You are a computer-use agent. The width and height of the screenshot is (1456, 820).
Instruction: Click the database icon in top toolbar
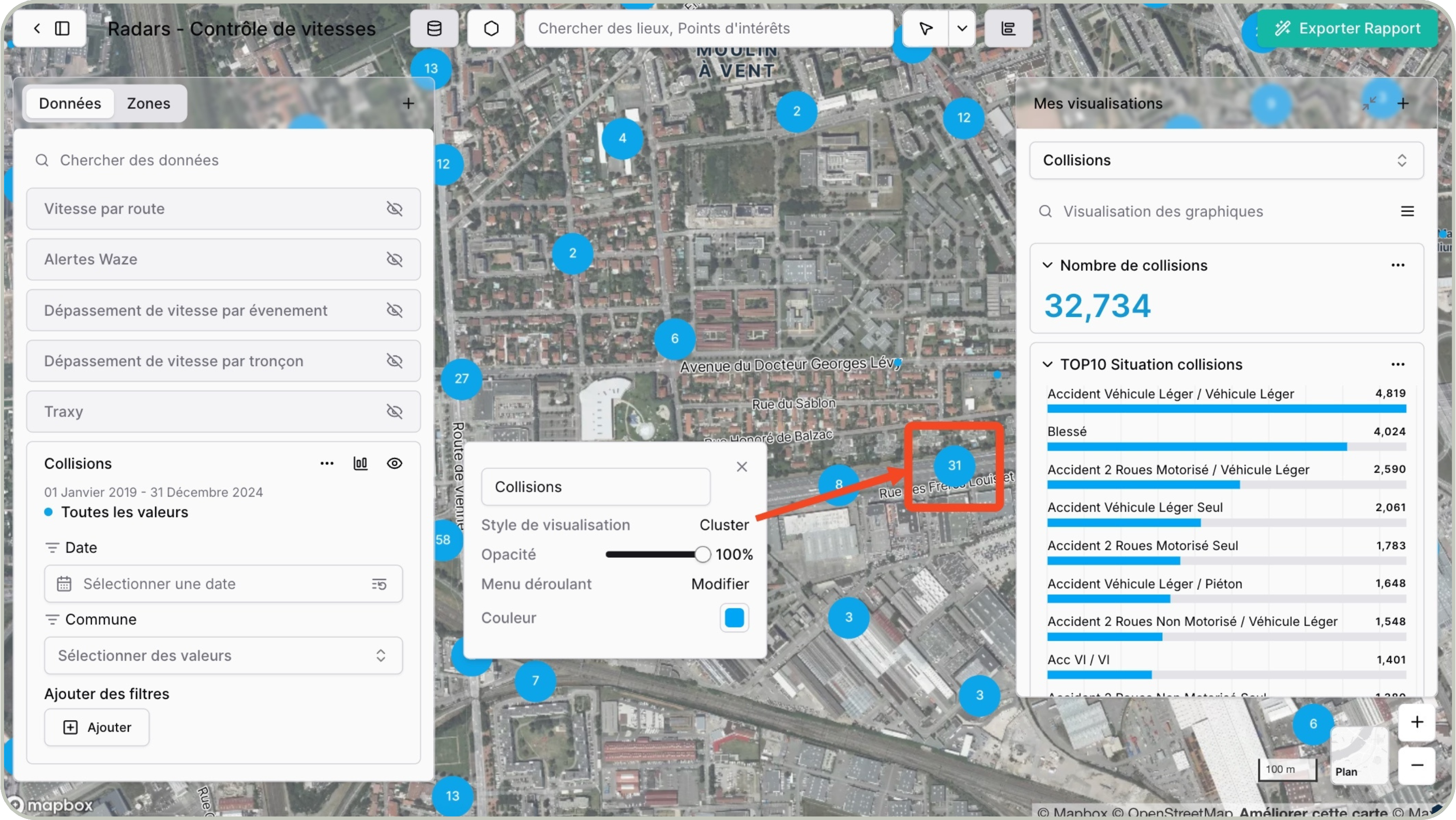[433, 28]
